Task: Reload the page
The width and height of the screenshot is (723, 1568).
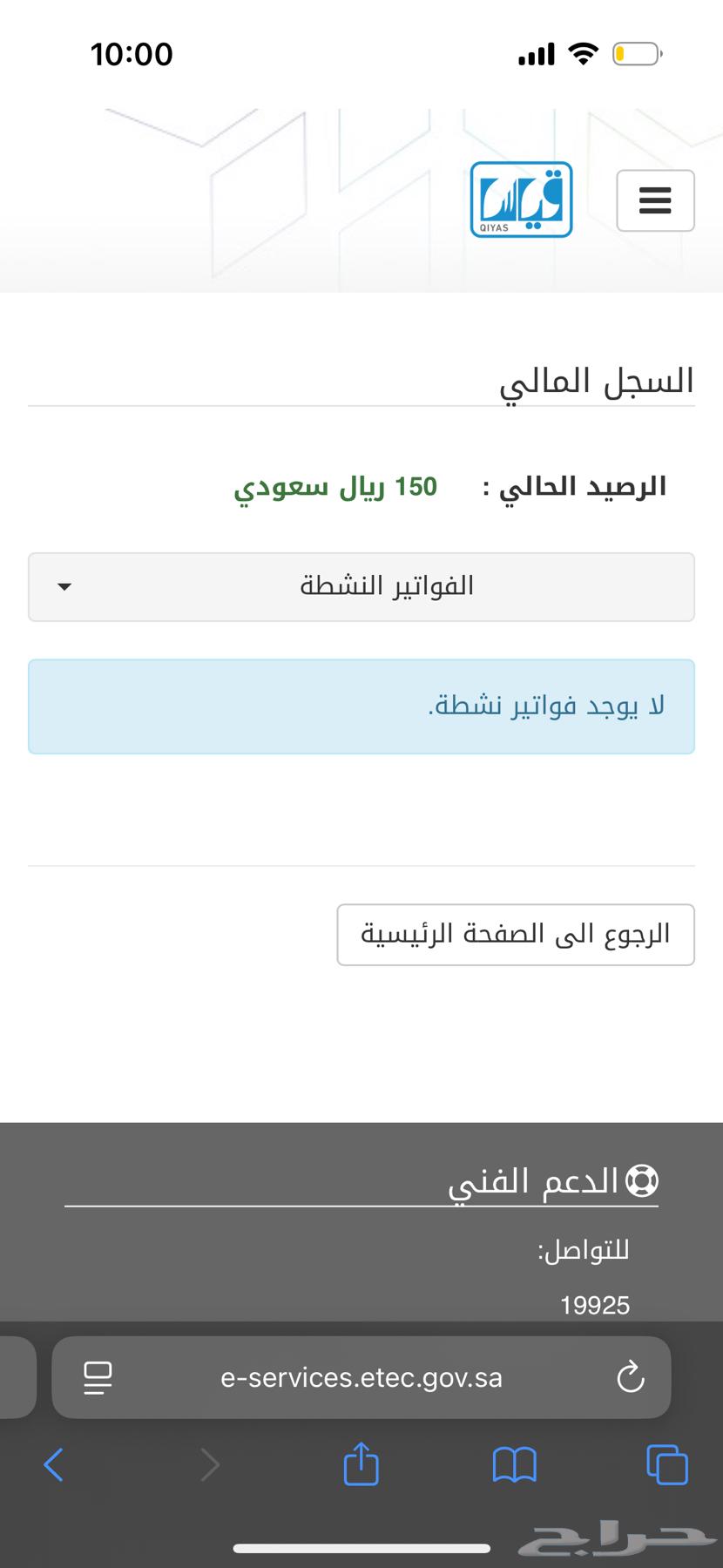Action: coord(630,1378)
